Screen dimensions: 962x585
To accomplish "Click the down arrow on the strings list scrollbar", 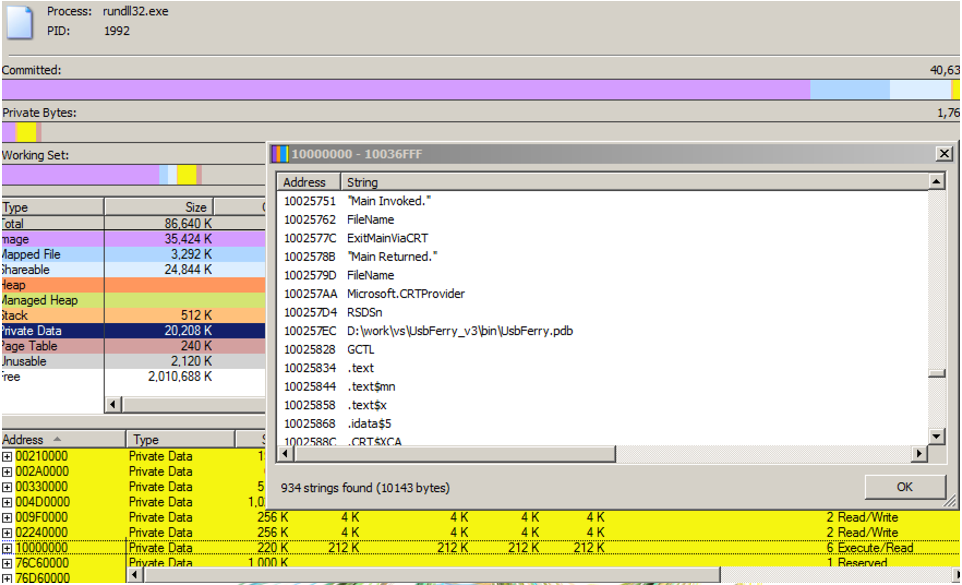I will coord(935,436).
